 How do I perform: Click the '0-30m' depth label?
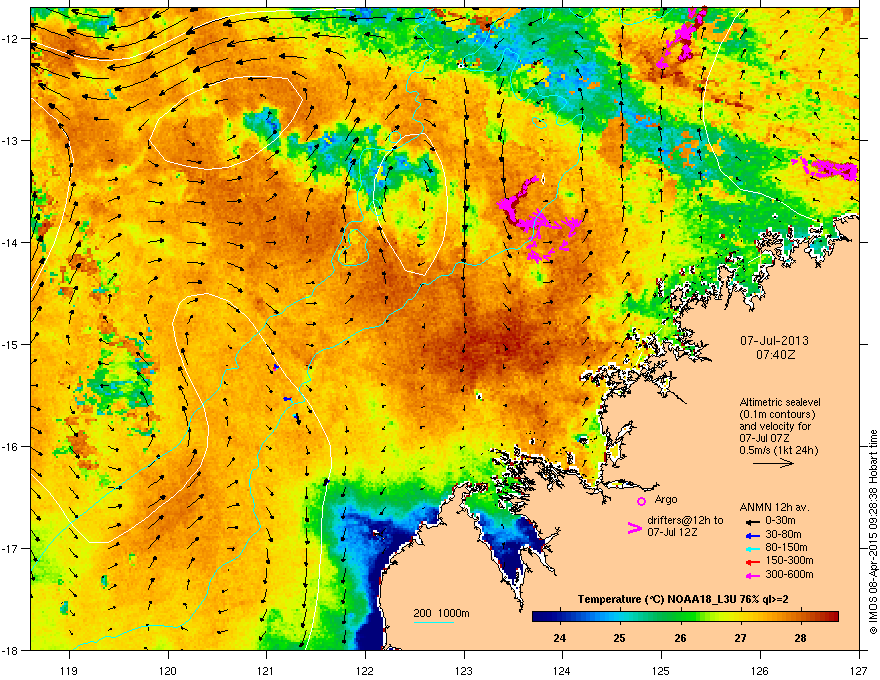(x=780, y=521)
